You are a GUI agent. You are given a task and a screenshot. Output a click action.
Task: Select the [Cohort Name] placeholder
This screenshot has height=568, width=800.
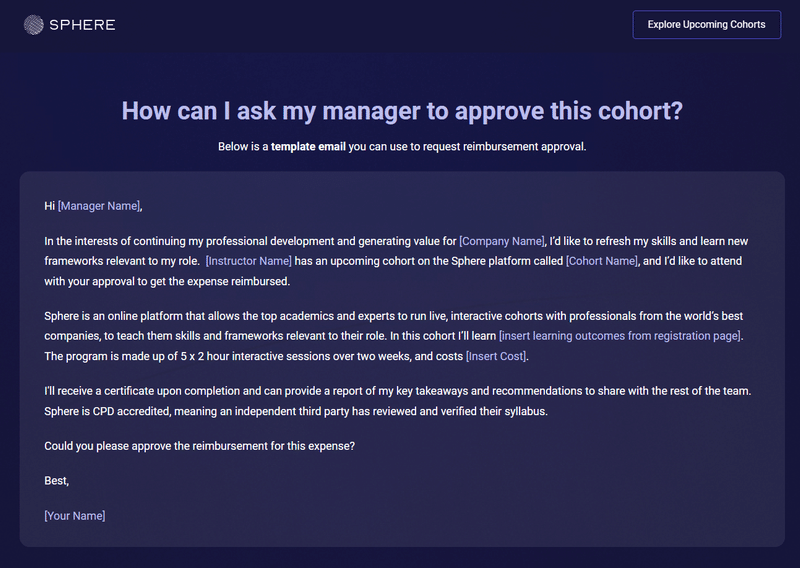click(x=602, y=261)
